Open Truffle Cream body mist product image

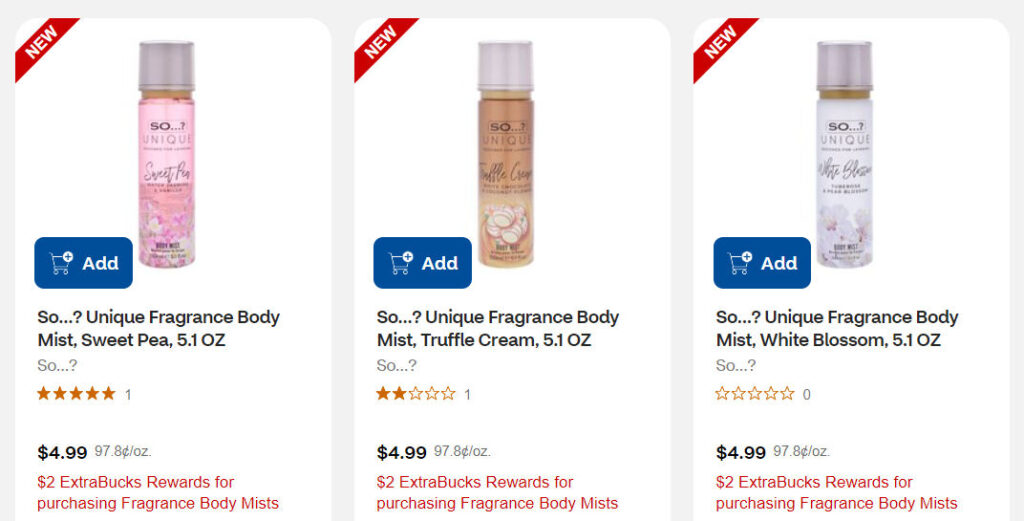click(505, 140)
